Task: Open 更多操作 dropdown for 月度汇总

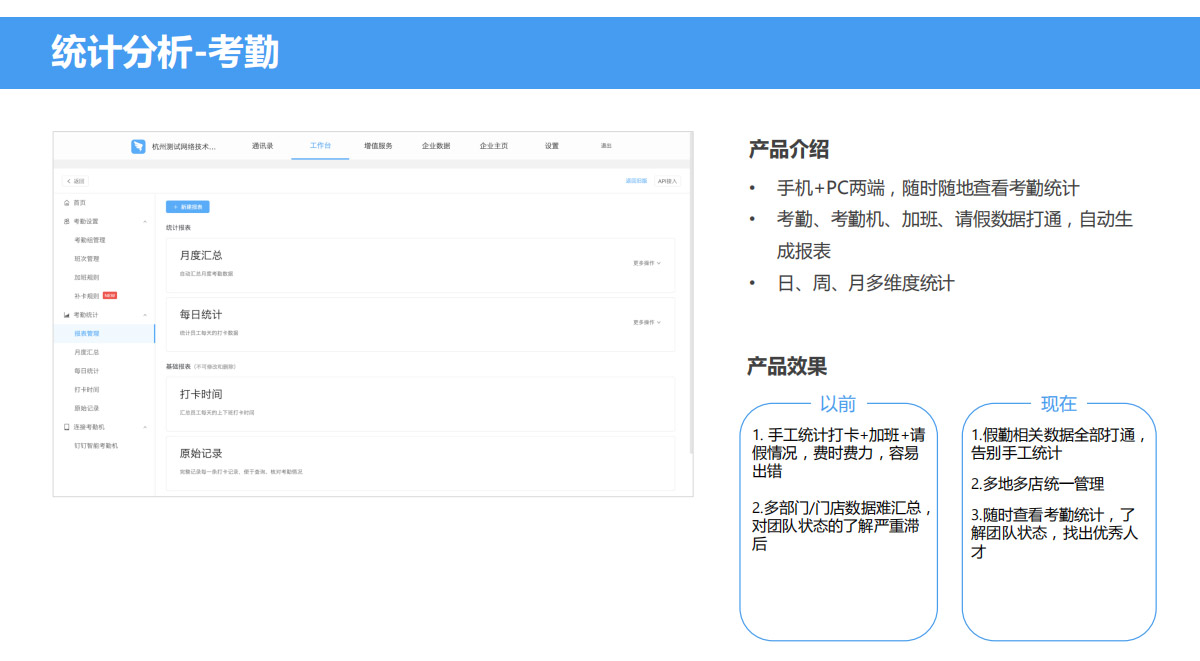Action: (x=646, y=263)
